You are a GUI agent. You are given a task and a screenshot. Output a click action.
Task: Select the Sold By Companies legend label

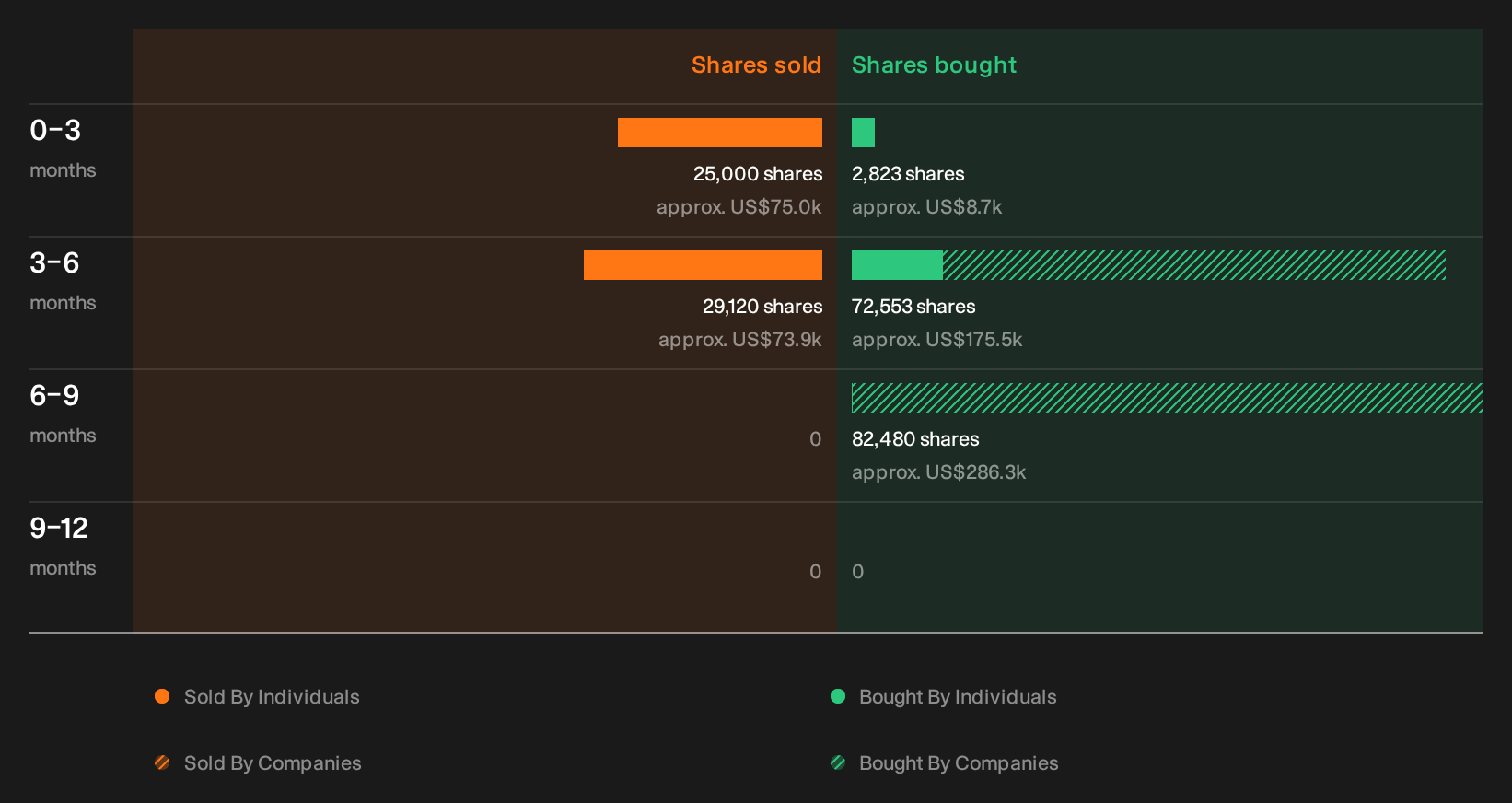(273, 763)
